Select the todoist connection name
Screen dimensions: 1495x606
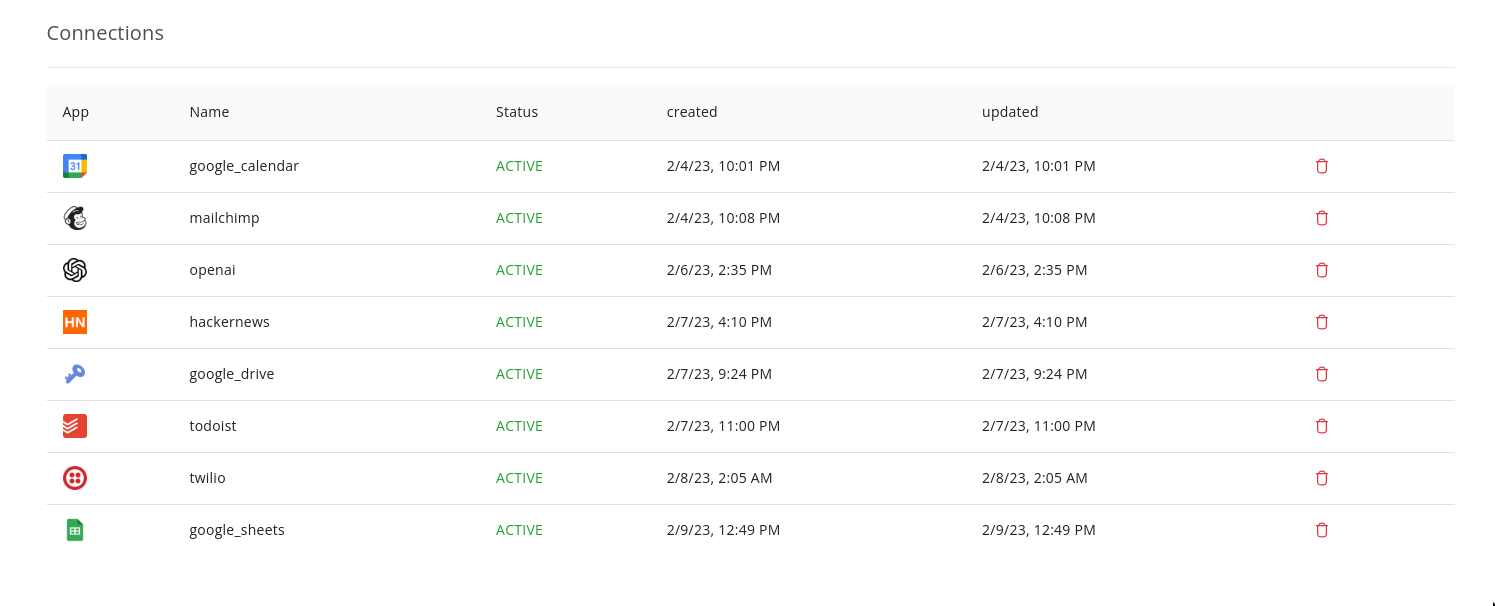click(x=213, y=426)
